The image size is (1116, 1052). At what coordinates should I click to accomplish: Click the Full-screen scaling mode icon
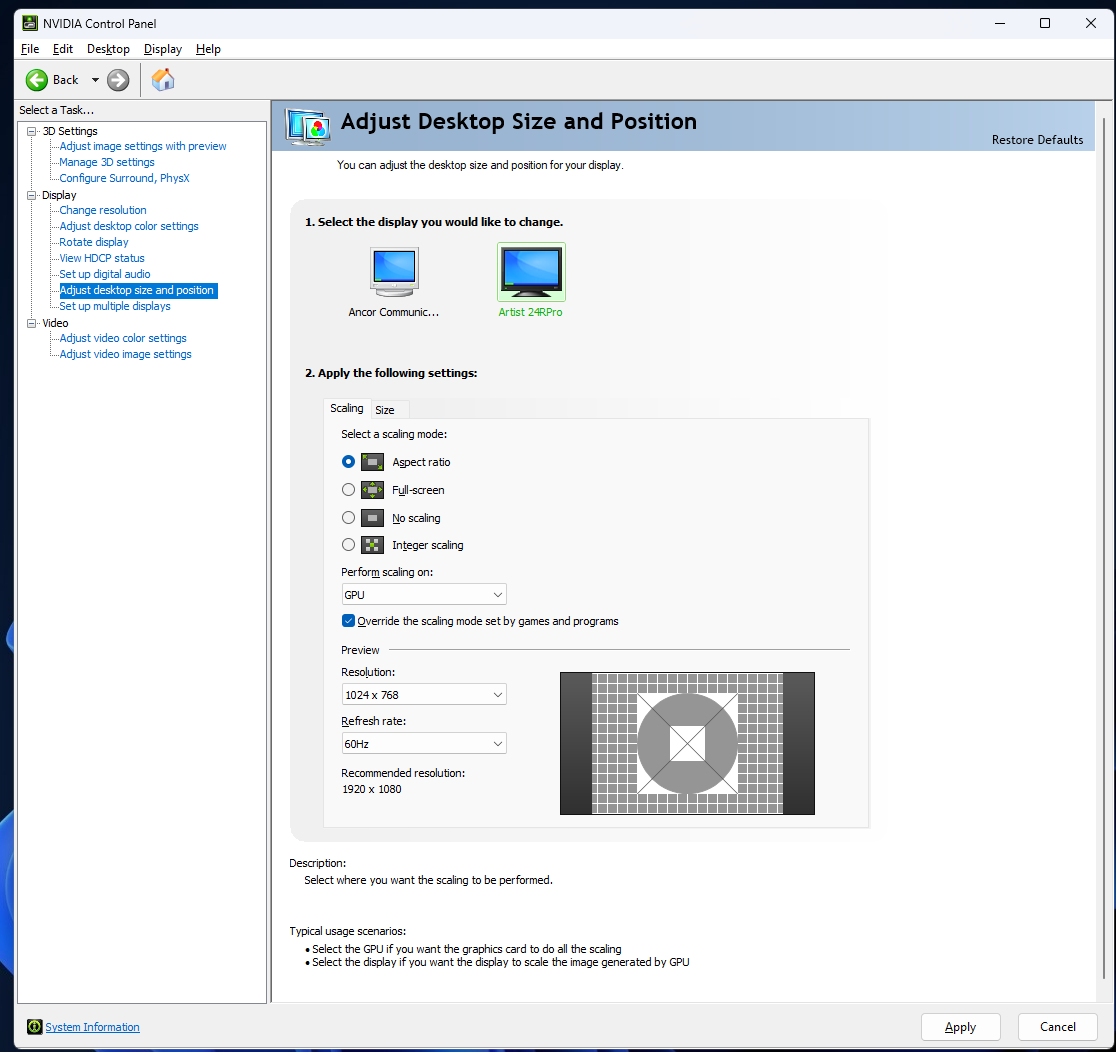point(372,489)
